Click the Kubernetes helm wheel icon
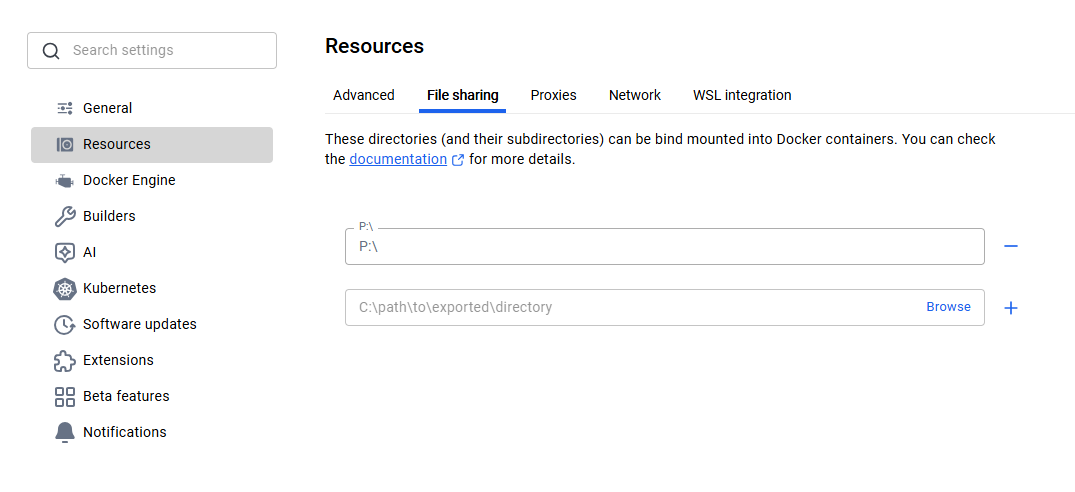Screen dimensions: 1075x492 click(x=64, y=288)
